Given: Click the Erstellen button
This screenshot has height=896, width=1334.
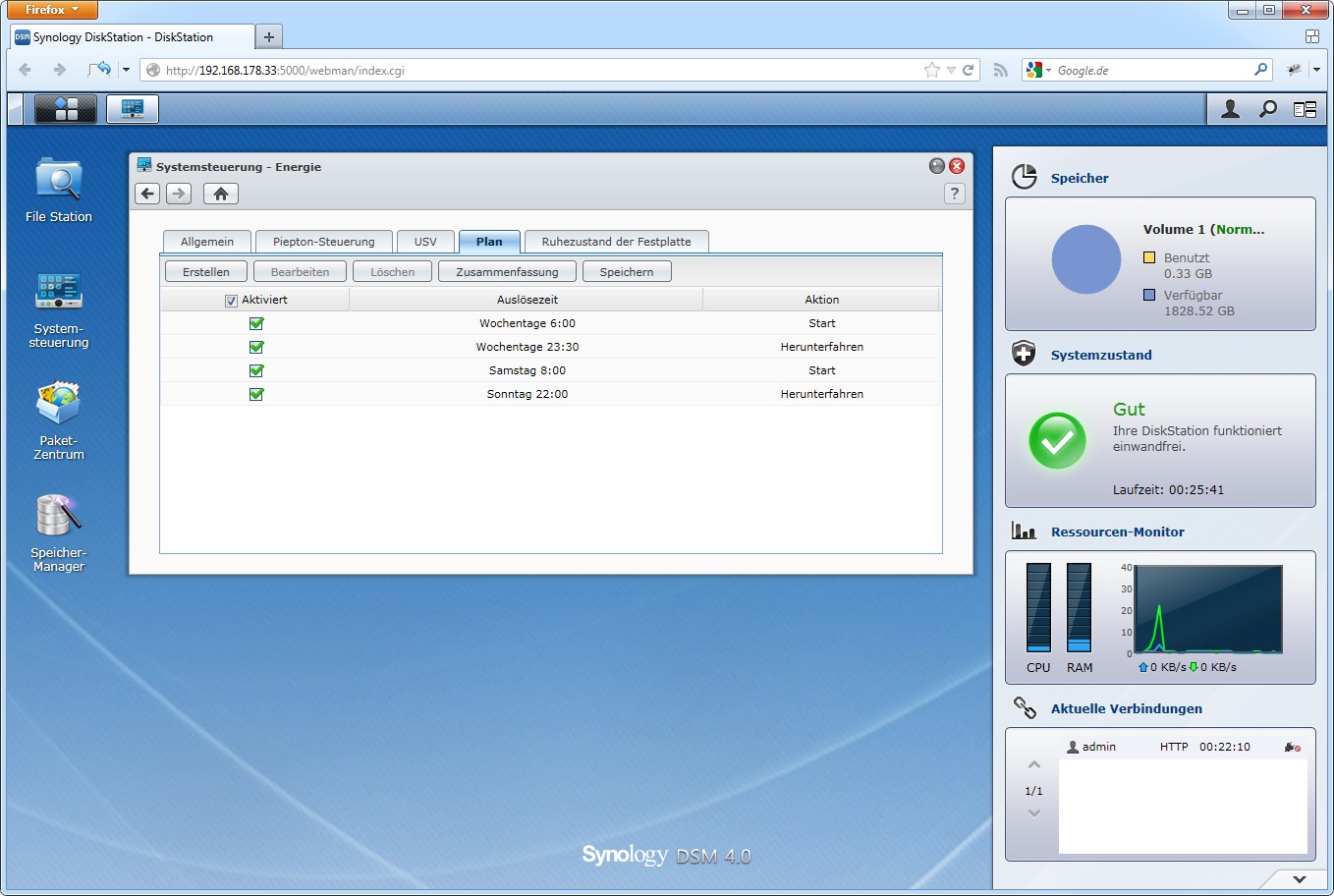Looking at the screenshot, I should coord(206,272).
